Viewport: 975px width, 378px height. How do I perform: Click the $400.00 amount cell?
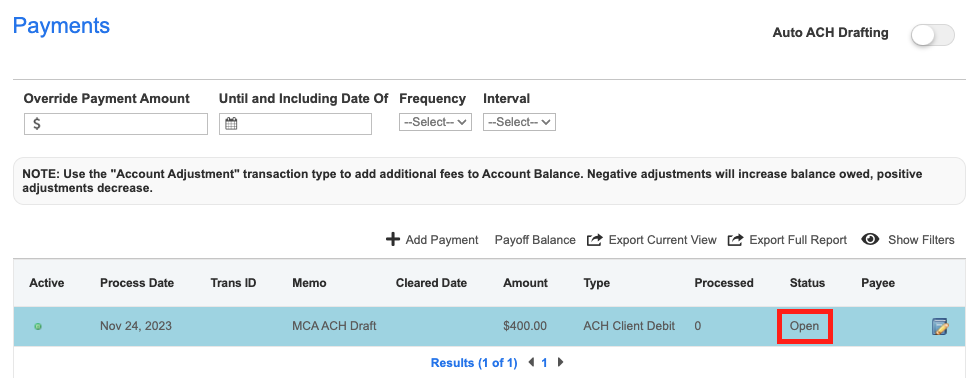coord(525,326)
